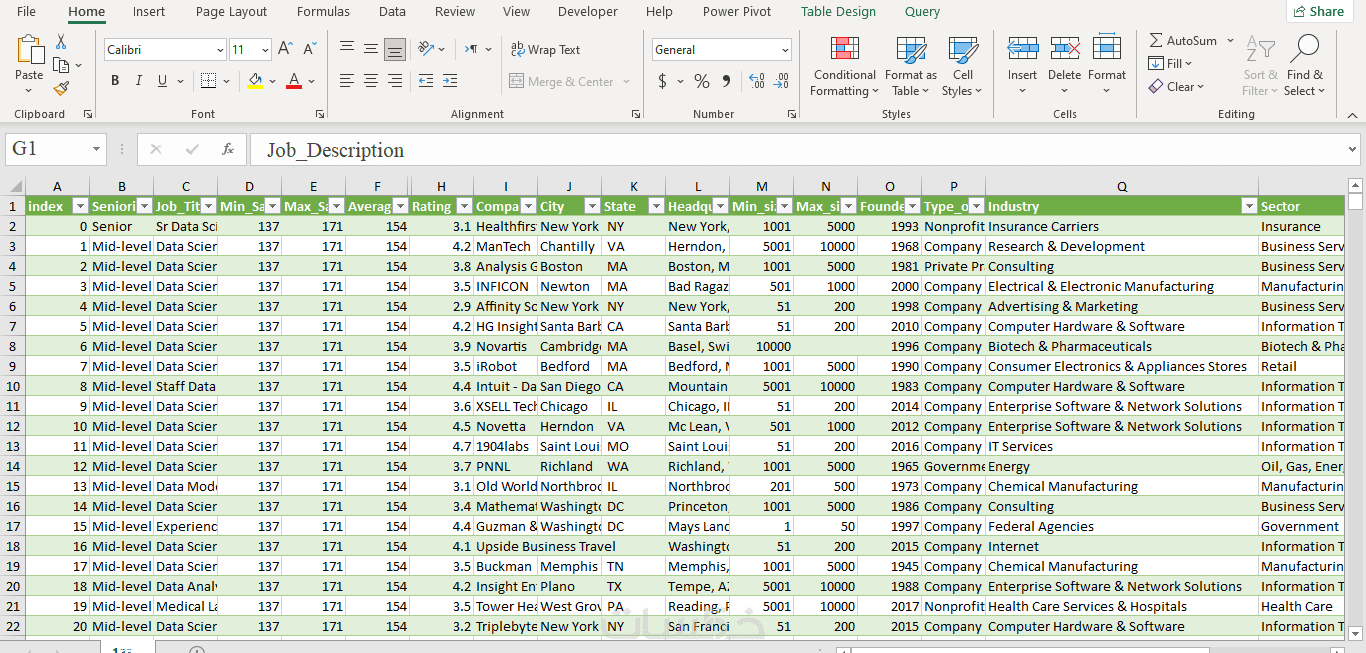Select column header Q
This screenshot has height=653, width=1366.
pyautogui.click(x=1122, y=186)
